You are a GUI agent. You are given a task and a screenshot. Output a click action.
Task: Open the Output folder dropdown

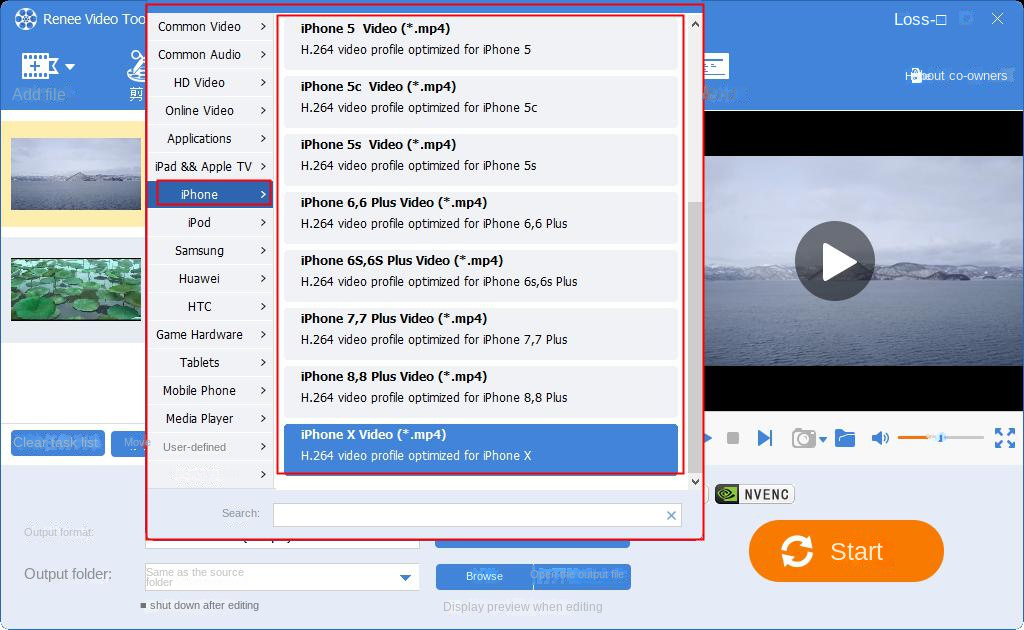(x=406, y=576)
